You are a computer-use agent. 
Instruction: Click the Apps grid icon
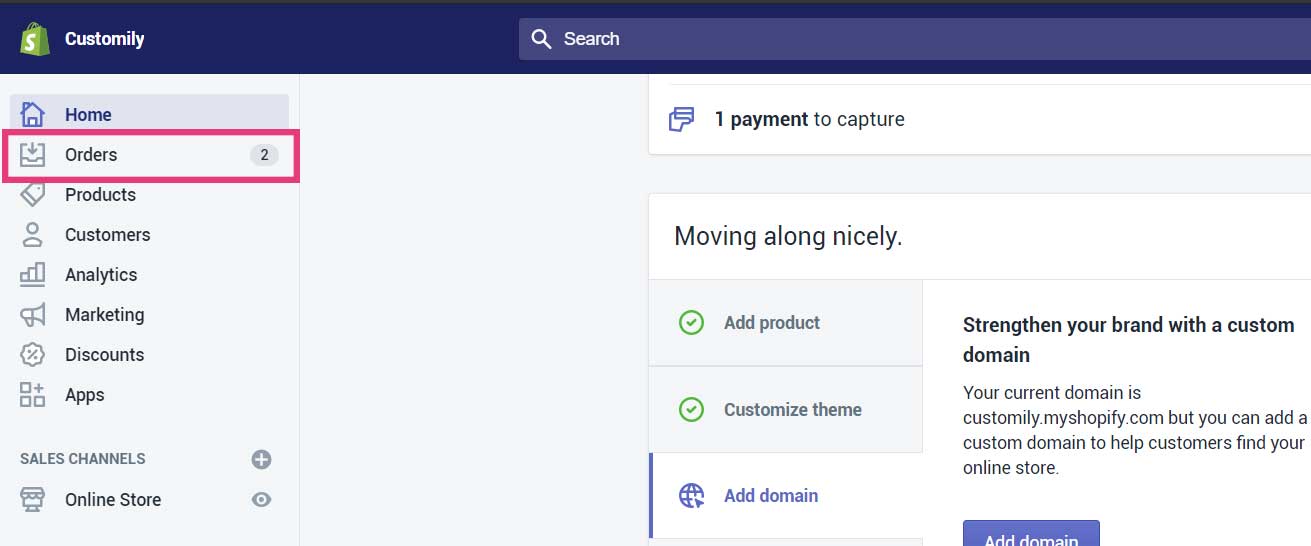point(33,395)
